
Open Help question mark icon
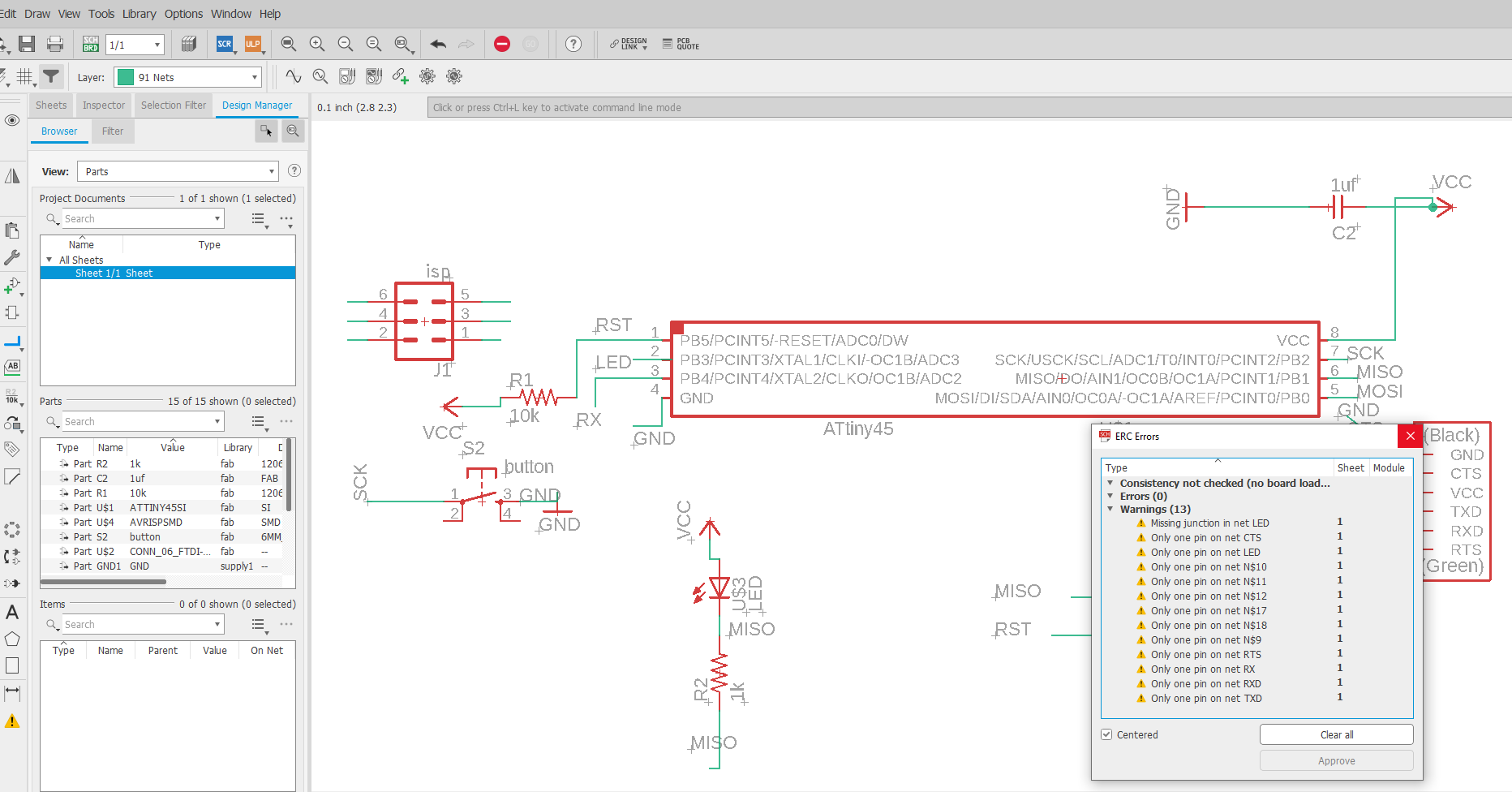[x=573, y=44]
